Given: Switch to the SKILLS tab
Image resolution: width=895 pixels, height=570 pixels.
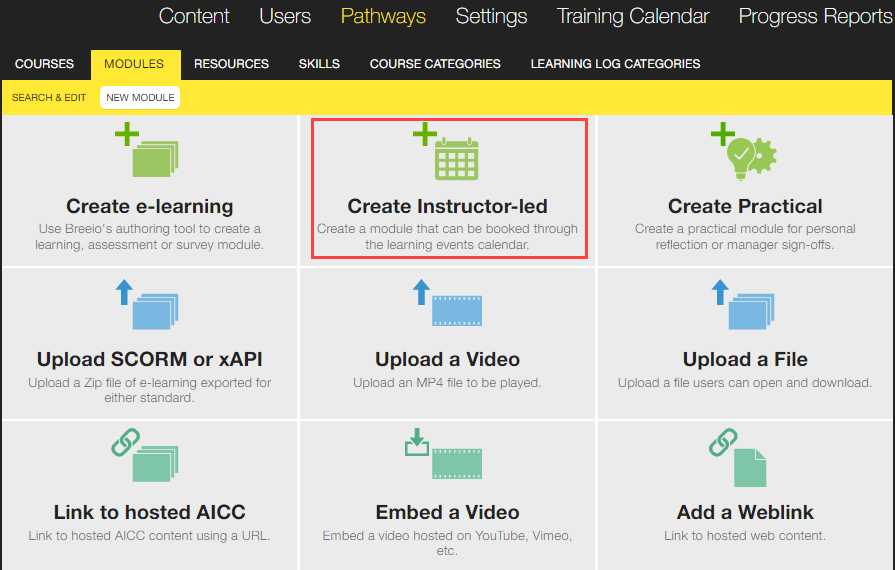Looking at the screenshot, I should click(x=319, y=64).
